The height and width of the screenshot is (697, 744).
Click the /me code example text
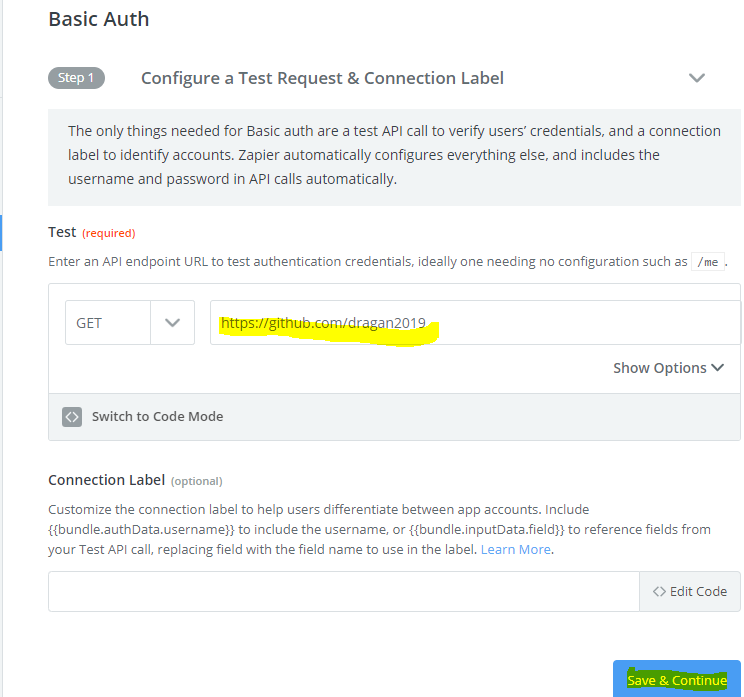point(707,262)
